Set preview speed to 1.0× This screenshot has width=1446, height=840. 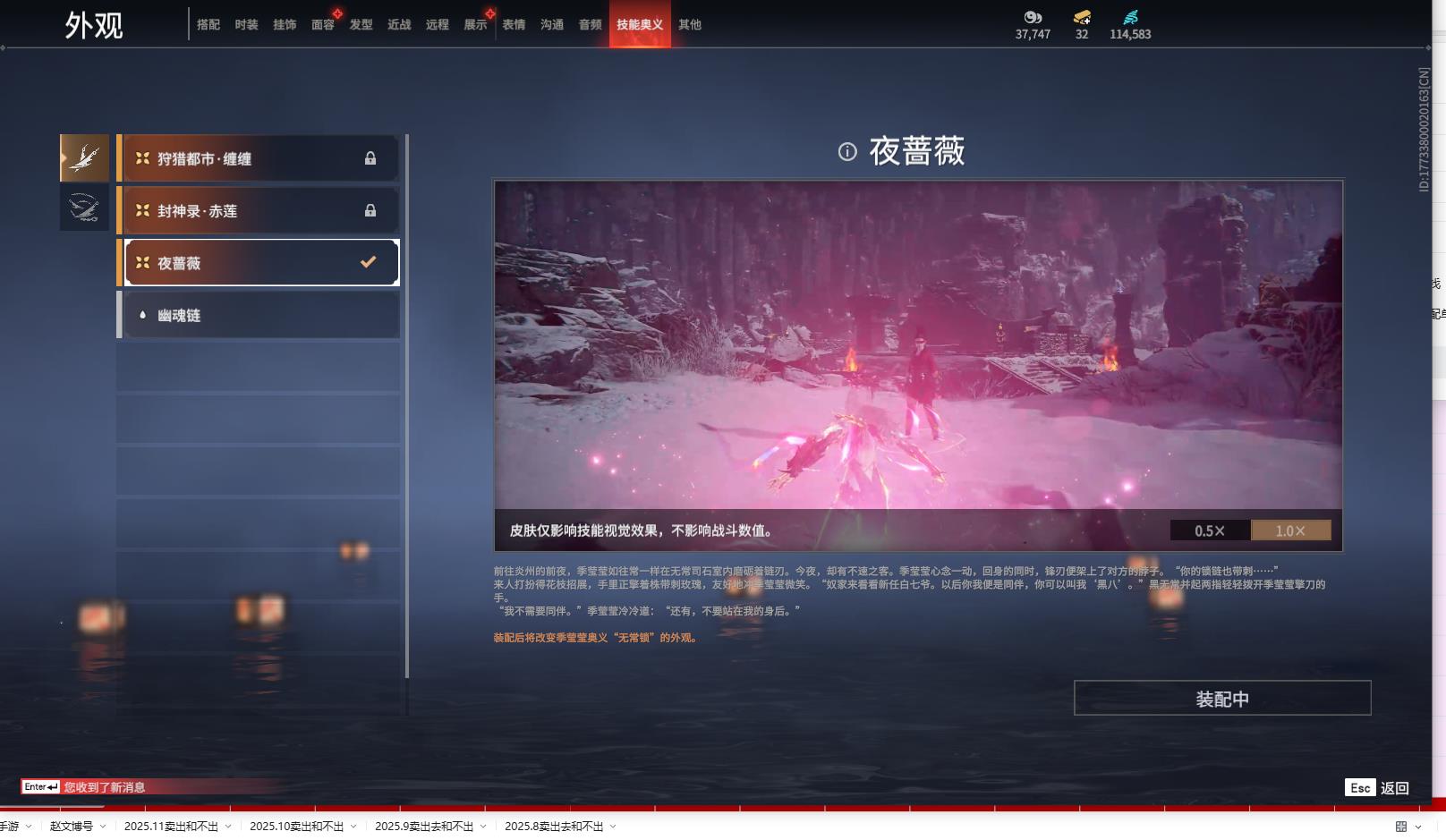(x=1290, y=530)
